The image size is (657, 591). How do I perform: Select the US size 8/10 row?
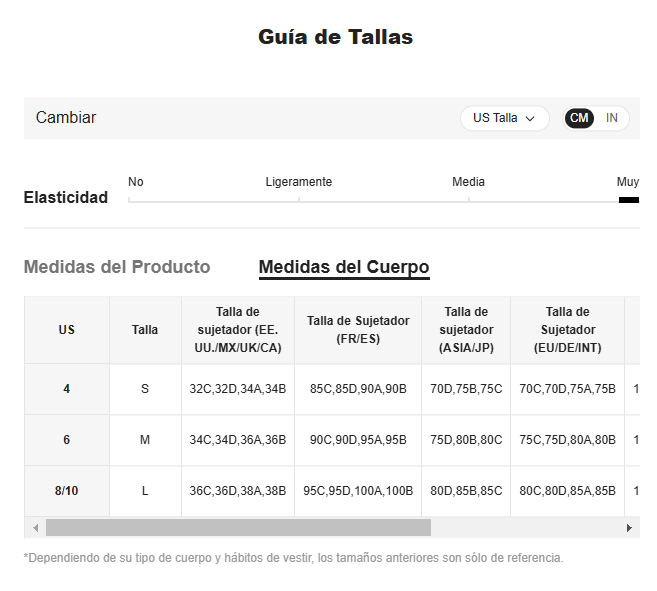point(332,491)
